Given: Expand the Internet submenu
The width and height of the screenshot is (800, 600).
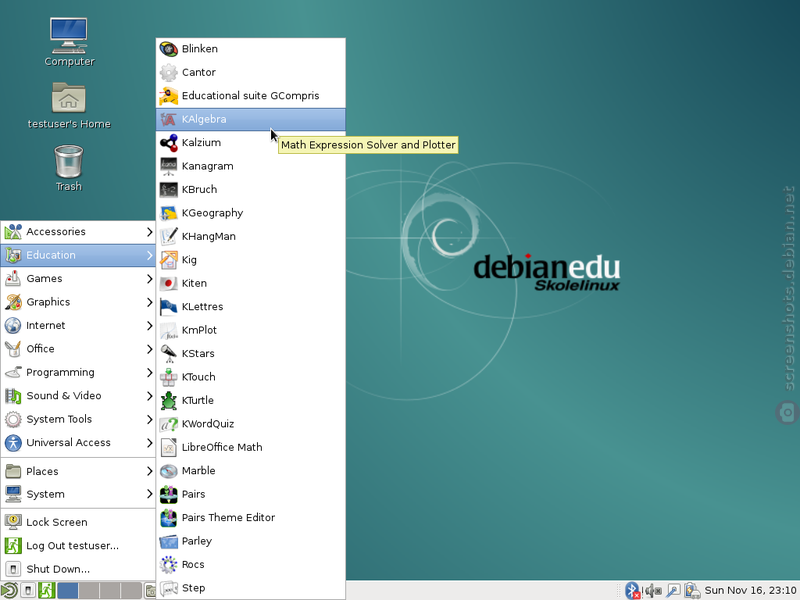Looking at the screenshot, I should click(x=78, y=326).
